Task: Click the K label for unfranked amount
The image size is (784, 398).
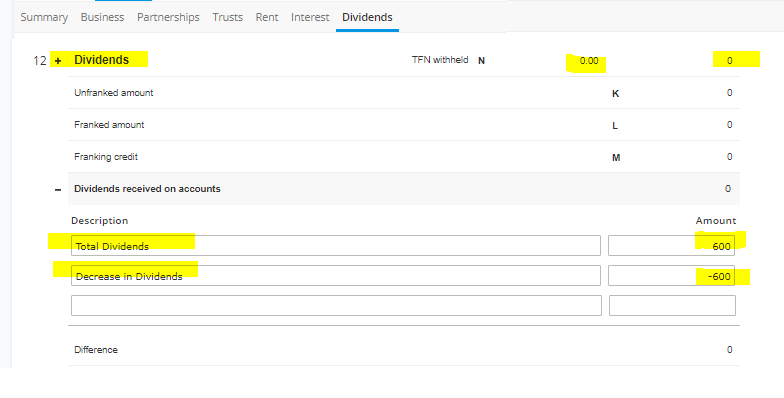Action: click(x=616, y=94)
